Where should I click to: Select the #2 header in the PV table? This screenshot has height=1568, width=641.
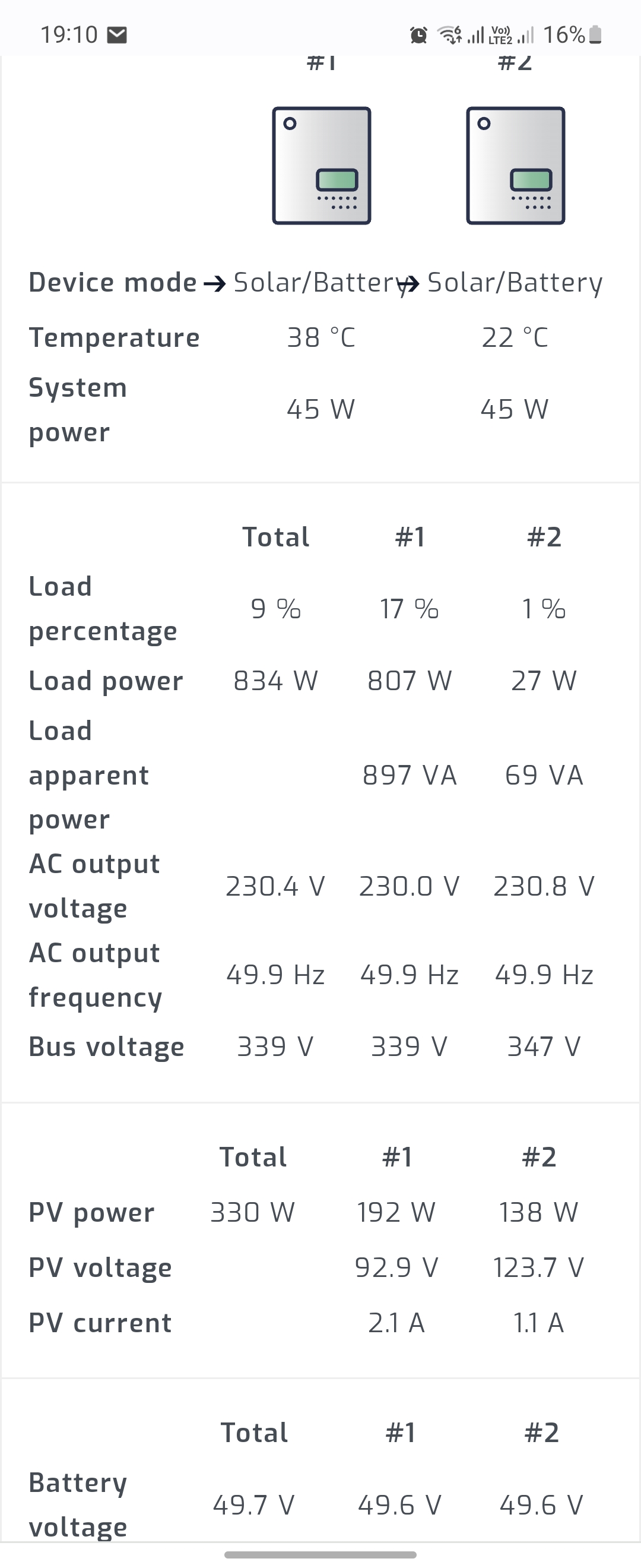click(x=539, y=1157)
